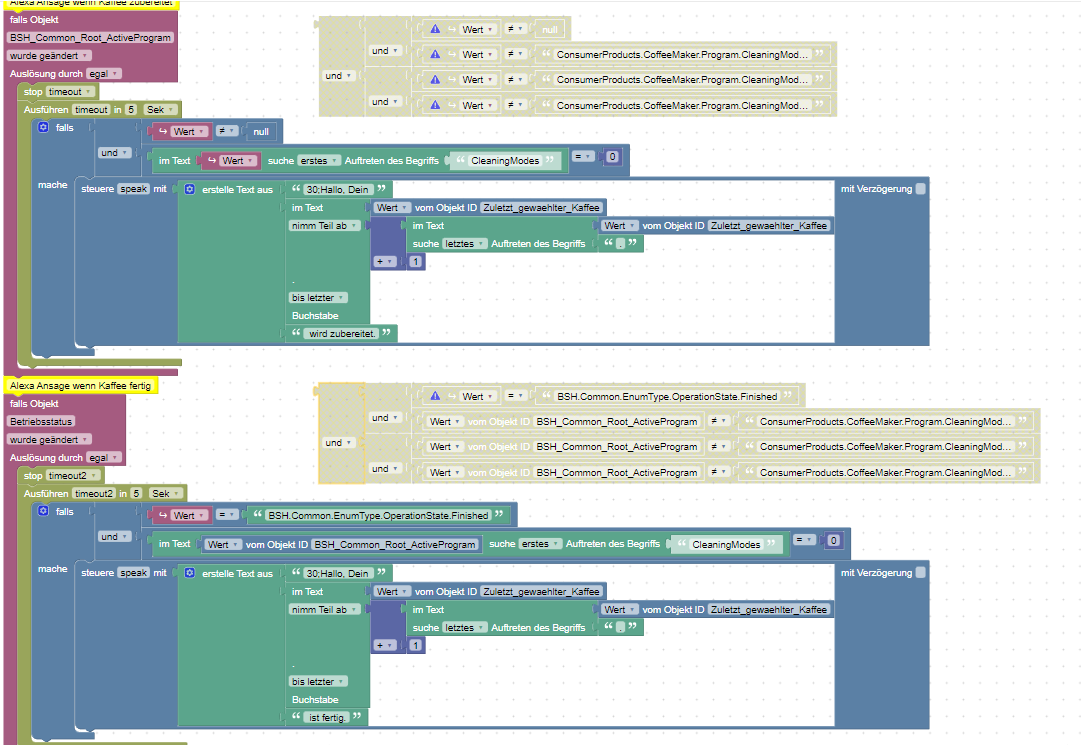Open 'timeout' dropdown in the stop block
Image resolution: width=1081 pixels, height=745 pixels.
(x=70, y=92)
